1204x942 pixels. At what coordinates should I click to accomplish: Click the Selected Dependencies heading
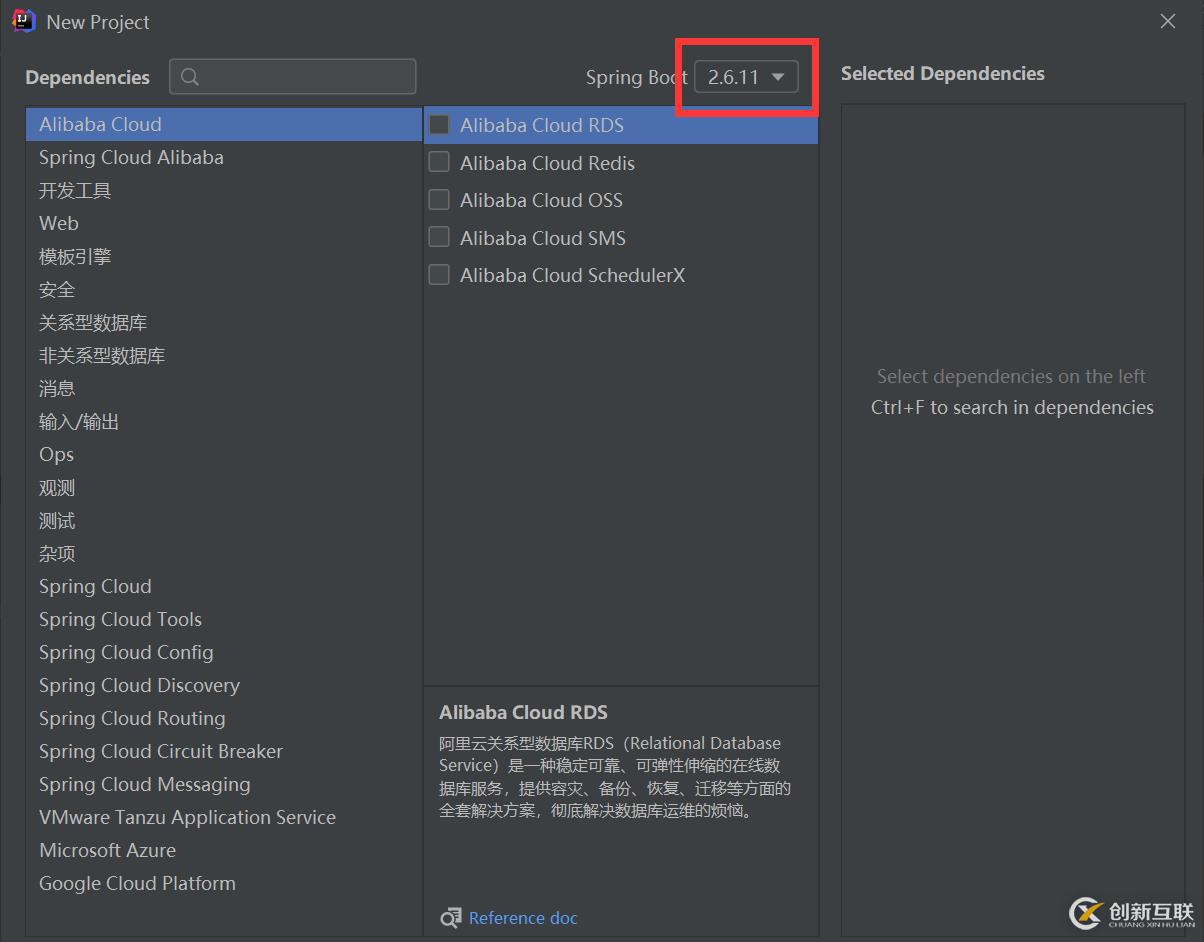(x=943, y=74)
